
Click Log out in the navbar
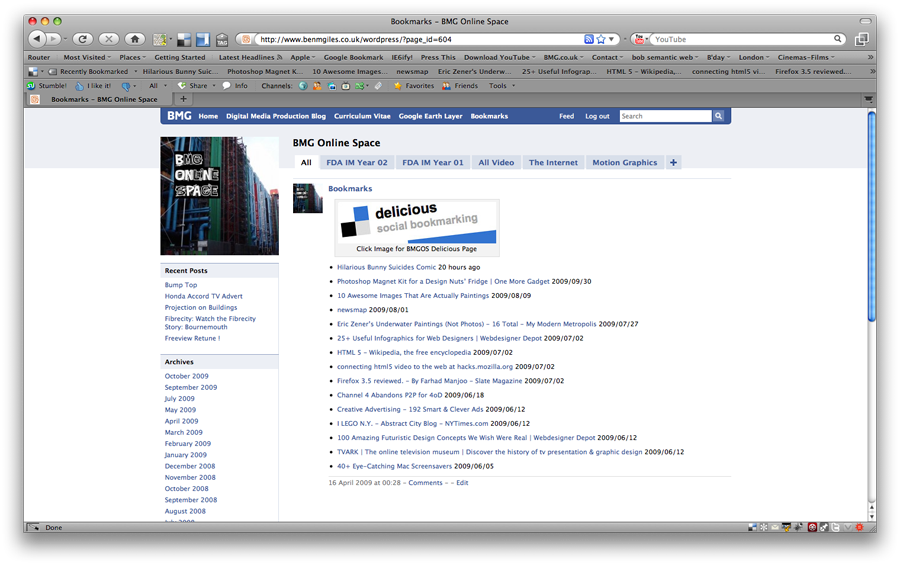click(597, 116)
